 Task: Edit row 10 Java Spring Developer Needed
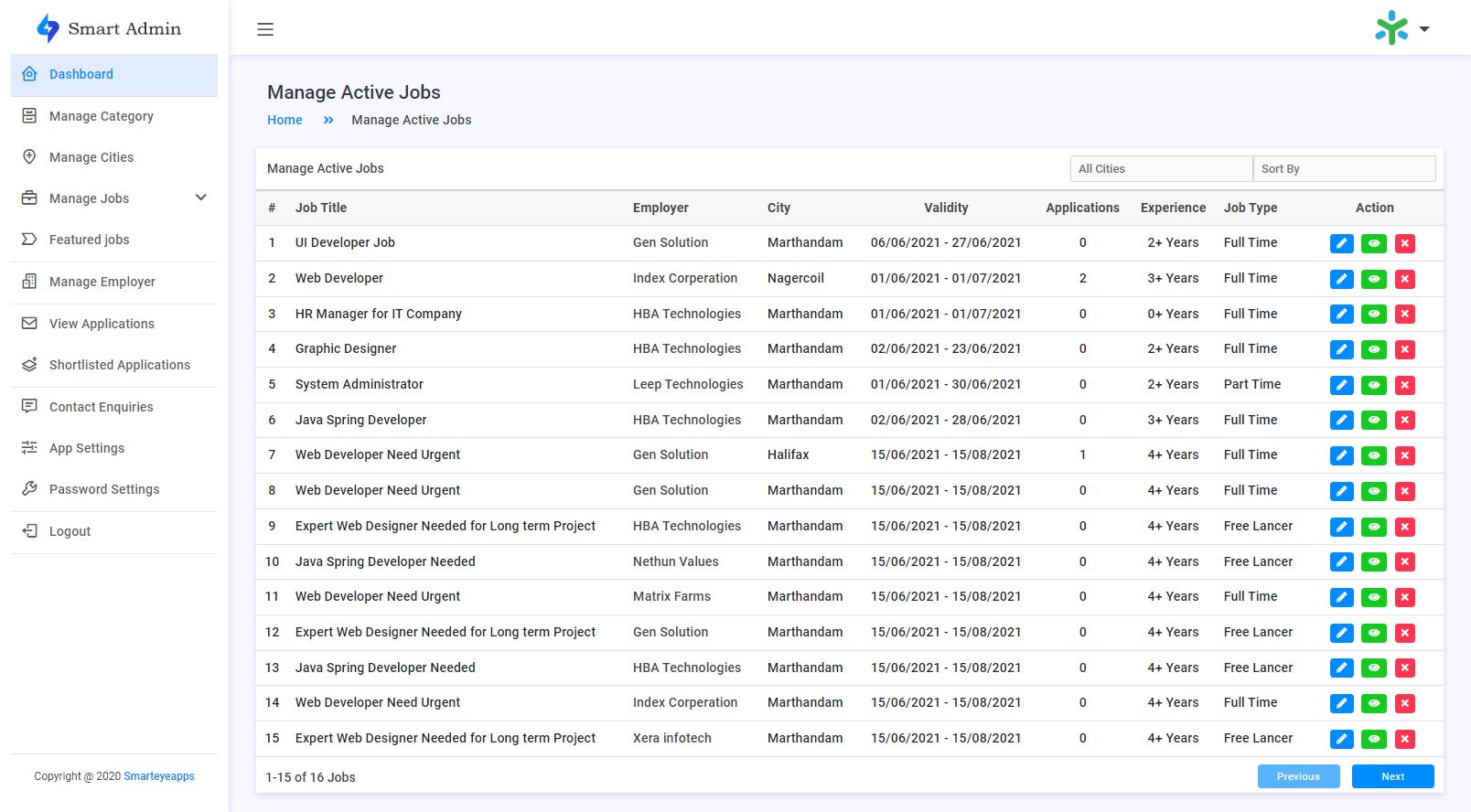coord(1341,562)
